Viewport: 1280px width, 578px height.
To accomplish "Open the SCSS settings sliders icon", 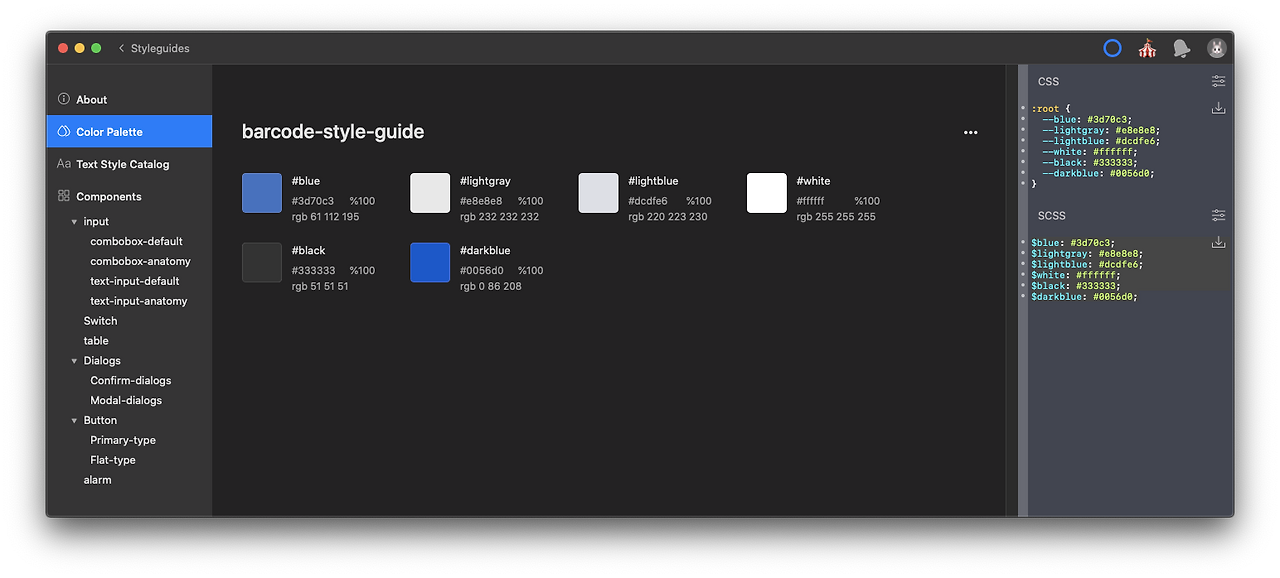I will point(1218,215).
